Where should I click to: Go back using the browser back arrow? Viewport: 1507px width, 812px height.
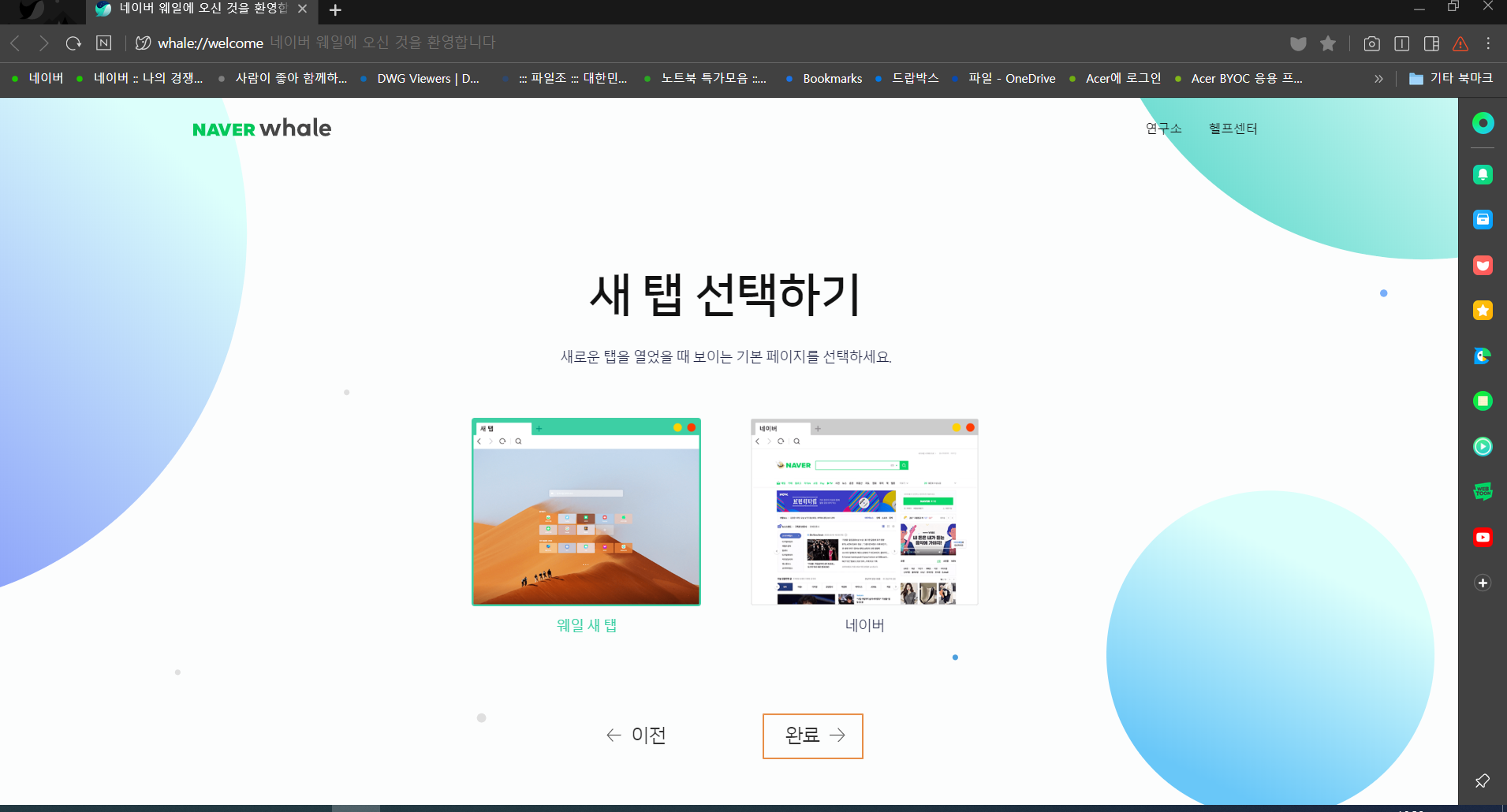click(15, 43)
